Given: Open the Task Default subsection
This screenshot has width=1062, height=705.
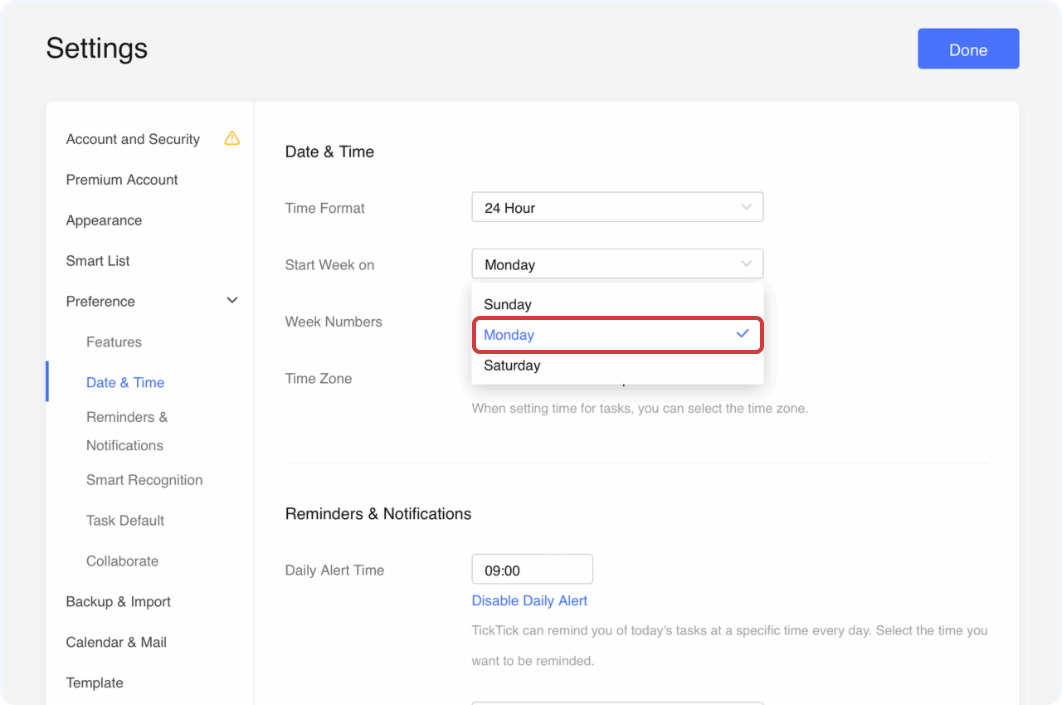Looking at the screenshot, I should tap(125, 520).
